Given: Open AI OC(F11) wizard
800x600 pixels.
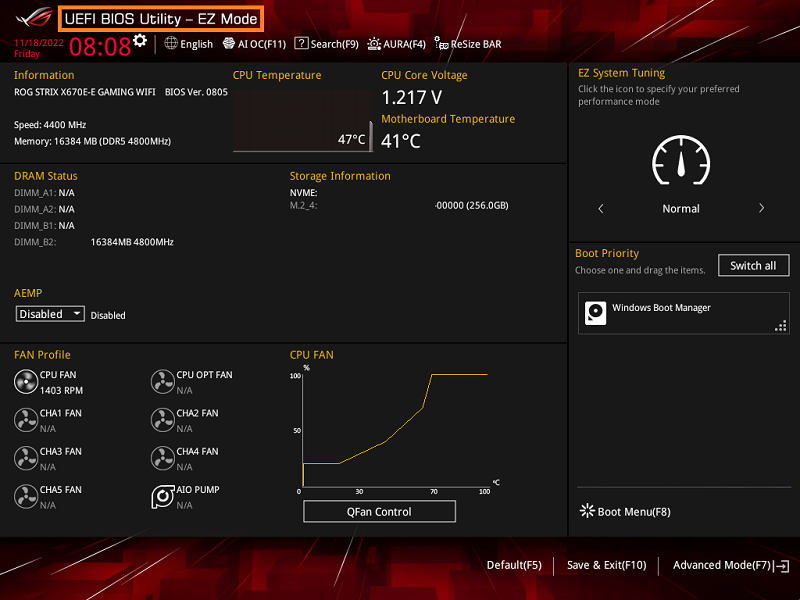Looking at the screenshot, I should pyautogui.click(x=255, y=44).
